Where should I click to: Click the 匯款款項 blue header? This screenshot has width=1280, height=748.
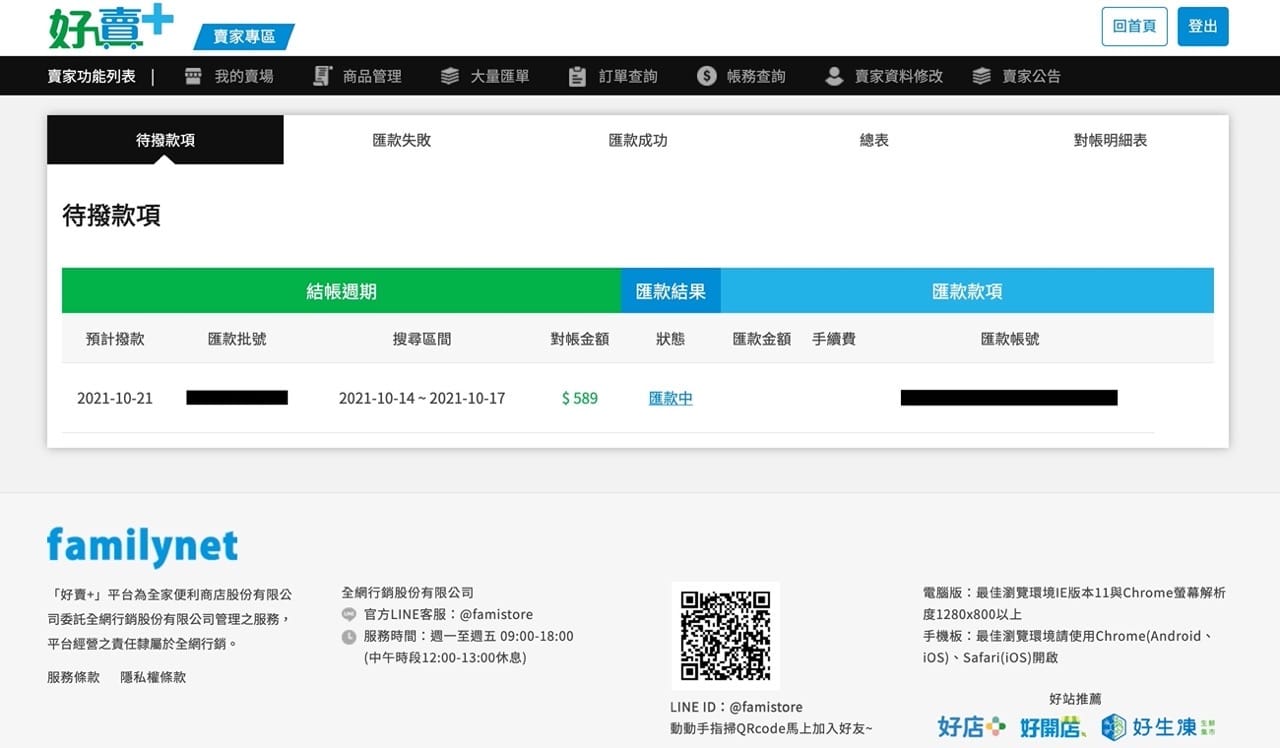(967, 291)
